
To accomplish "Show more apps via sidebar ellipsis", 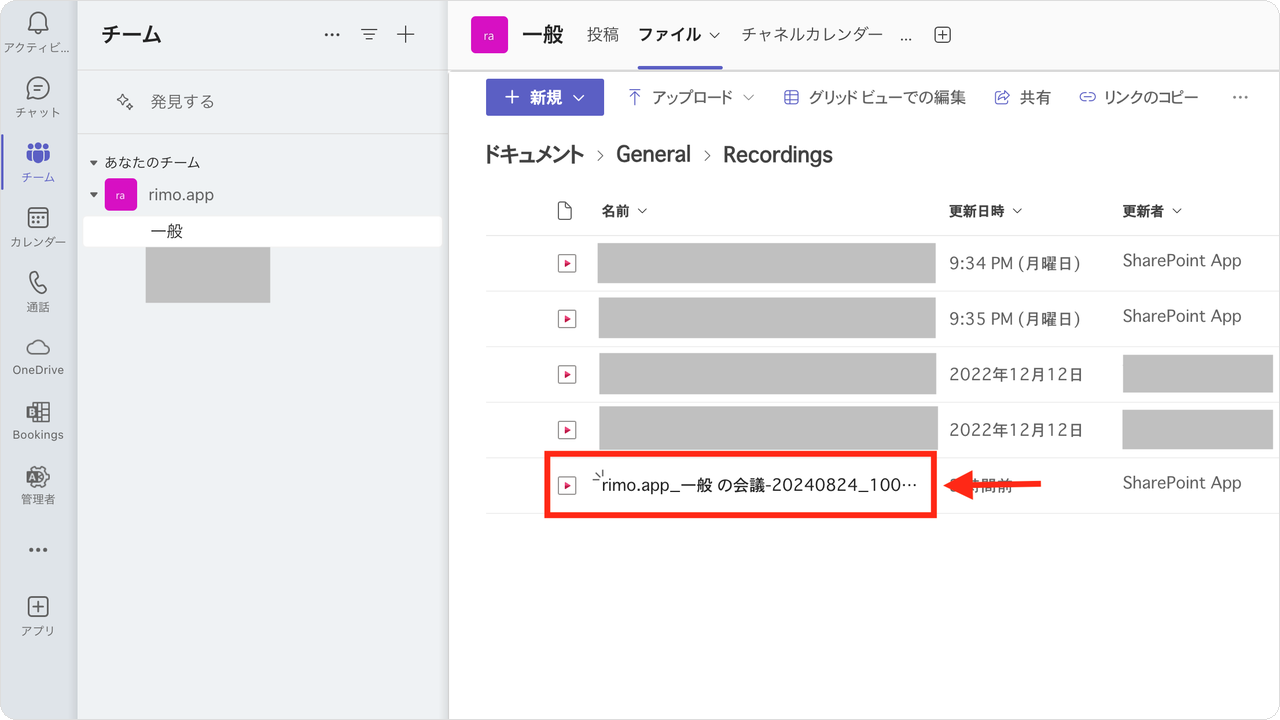I will click(38, 549).
